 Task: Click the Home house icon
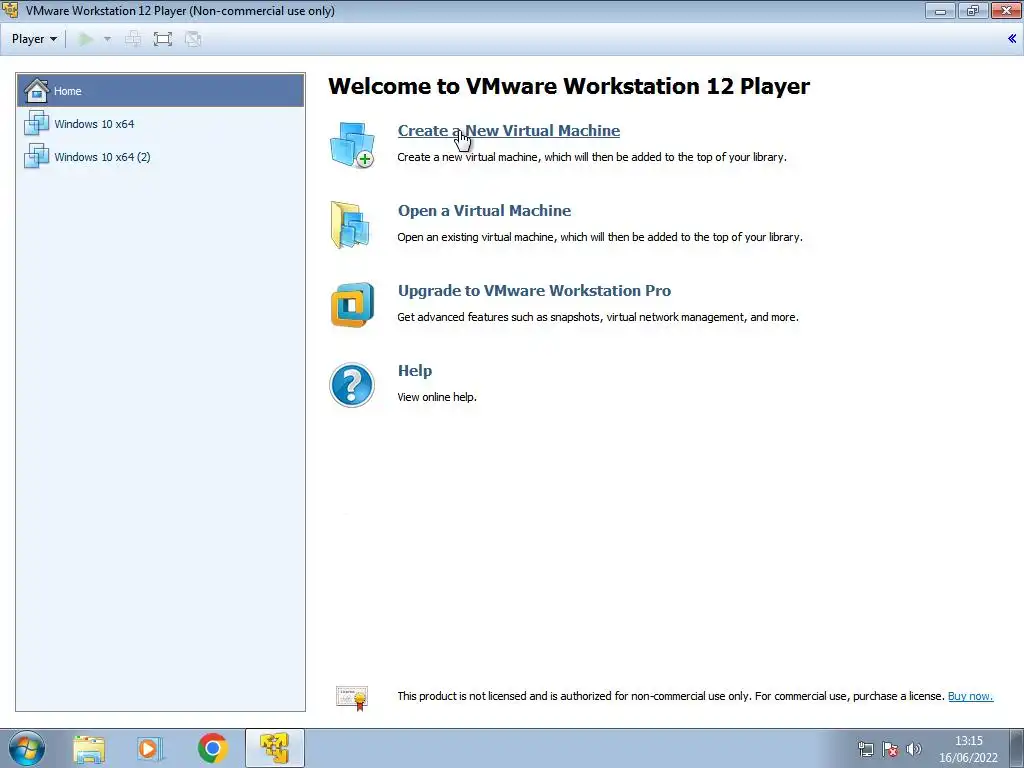tap(37, 91)
